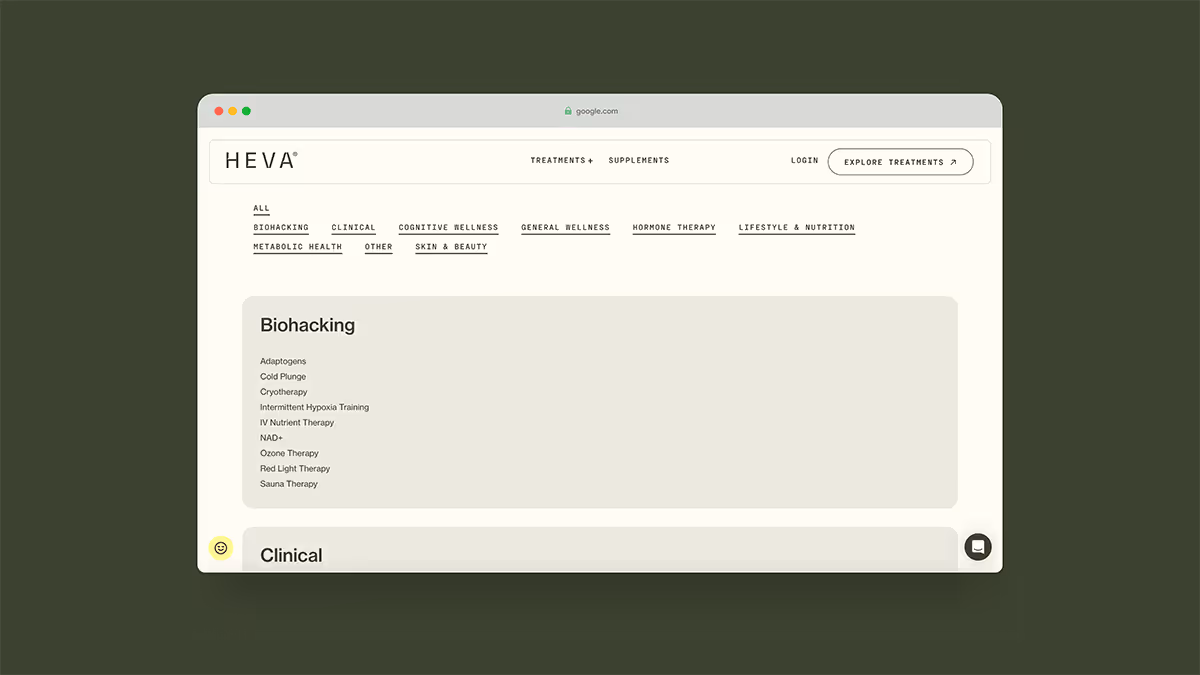Open the yellow smiley feedback icon
This screenshot has width=1200, height=675.
pyautogui.click(x=220, y=548)
